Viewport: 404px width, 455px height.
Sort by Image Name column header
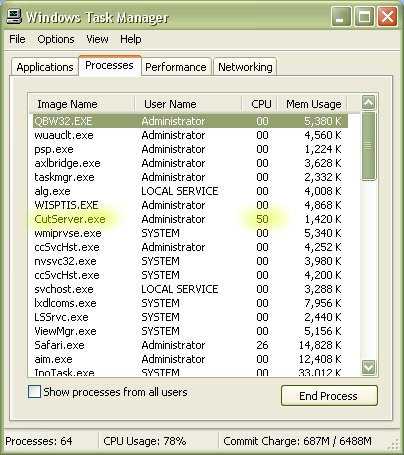click(82, 104)
